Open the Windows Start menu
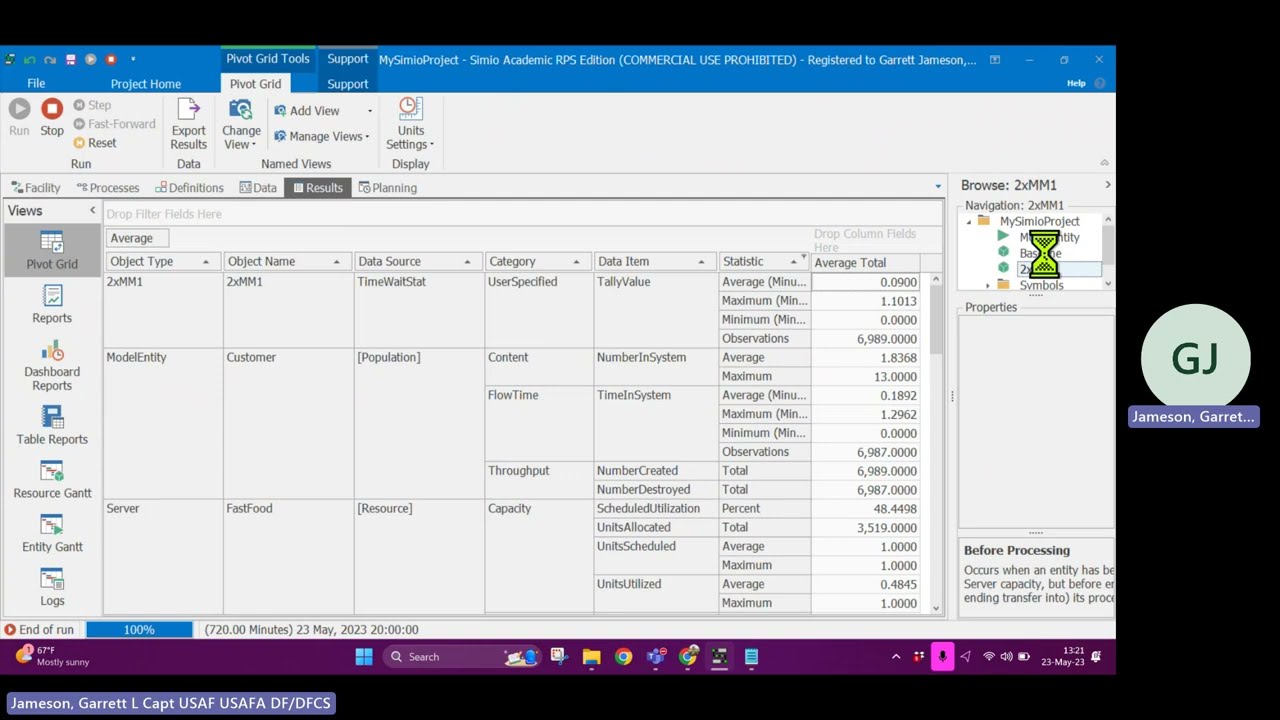 [364, 657]
